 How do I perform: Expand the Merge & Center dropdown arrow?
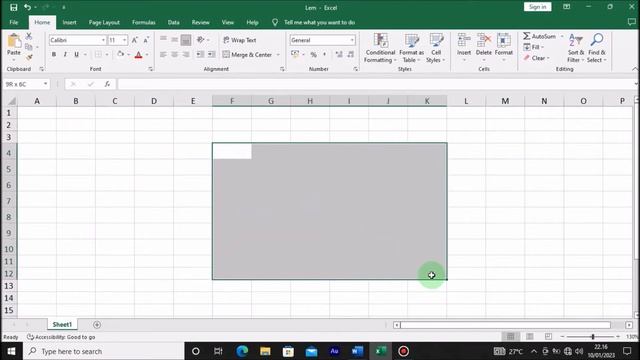(x=278, y=55)
